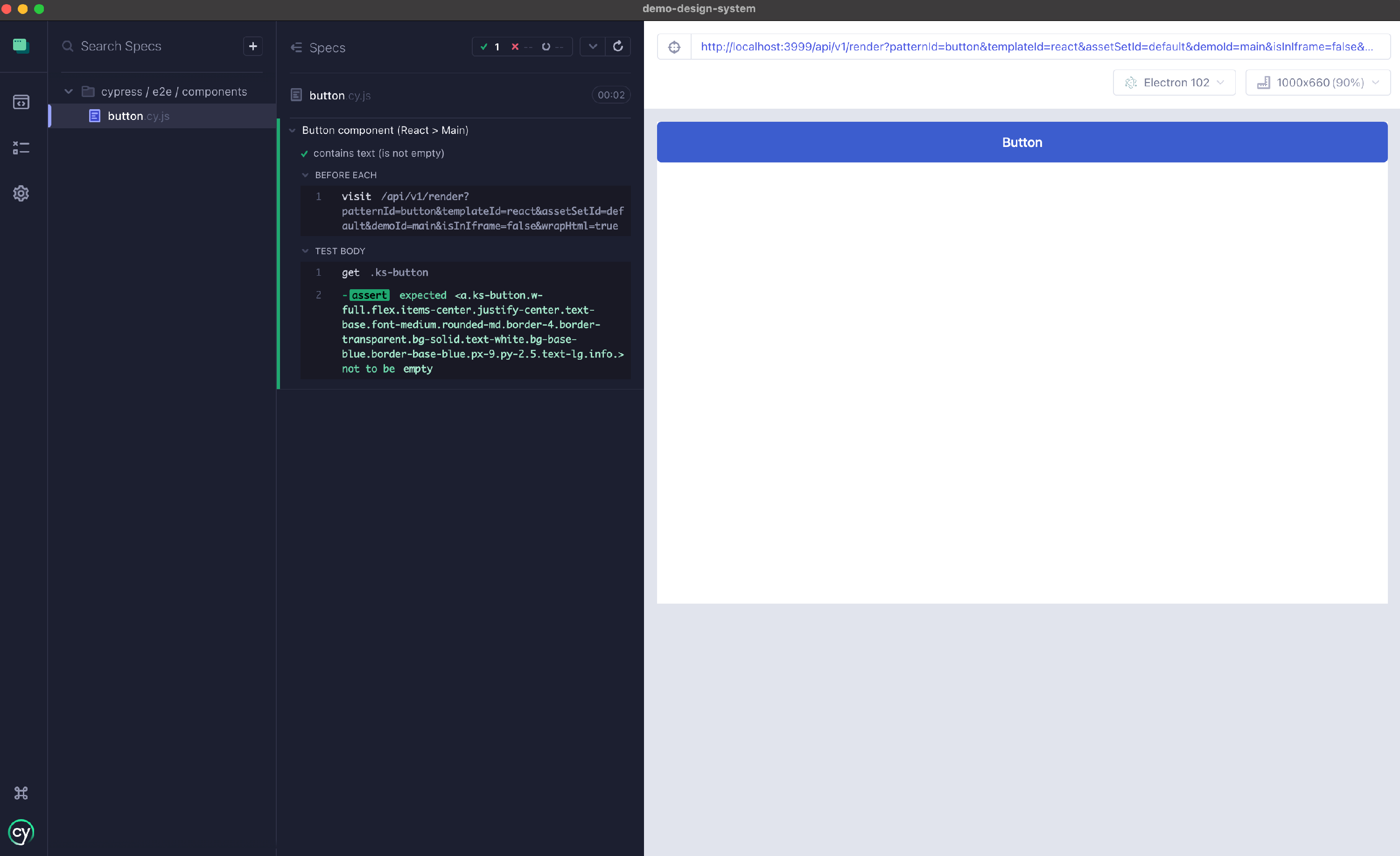Open the Electron 102 browser dropdown

click(1174, 83)
